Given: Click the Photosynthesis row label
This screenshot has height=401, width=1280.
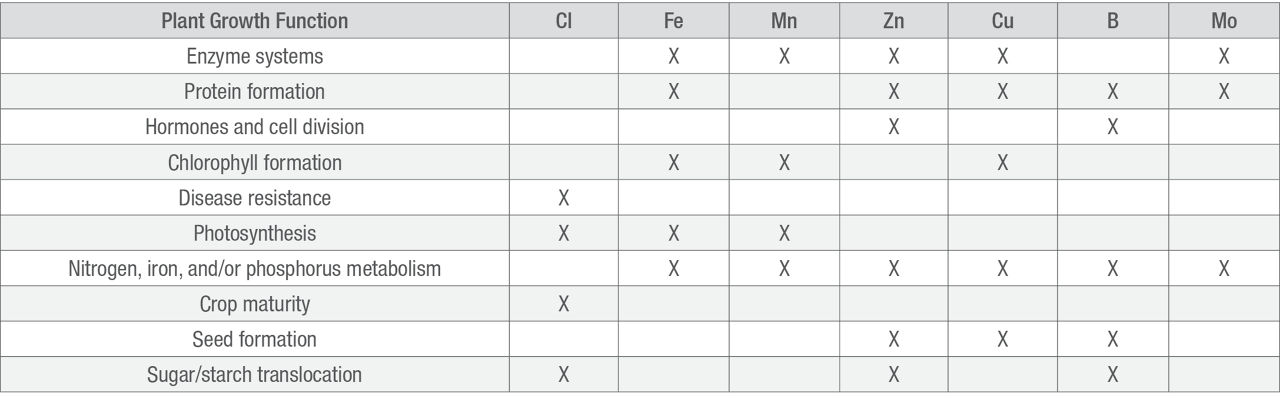Looking at the screenshot, I should (x=254, y=233).
